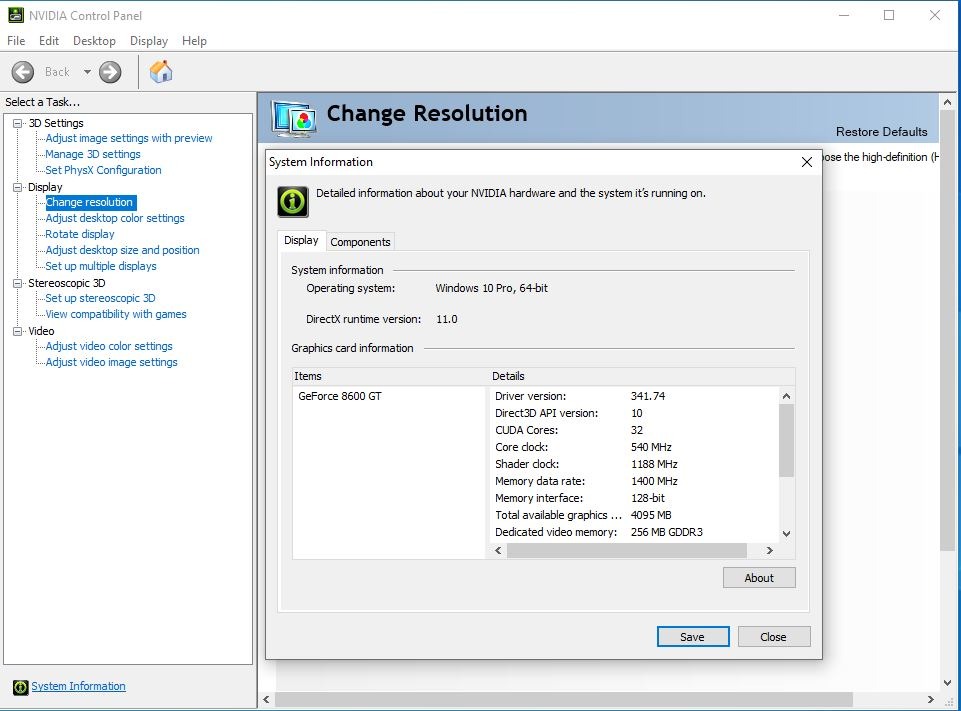Collapse the Display tree node

[18, 187]
